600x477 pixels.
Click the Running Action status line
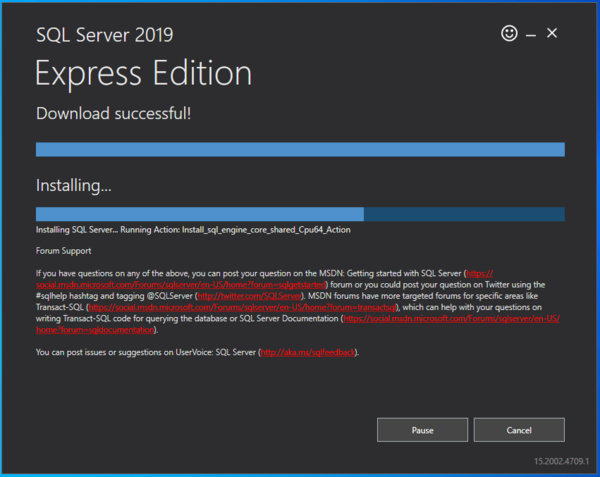click(x=193, y=230)
